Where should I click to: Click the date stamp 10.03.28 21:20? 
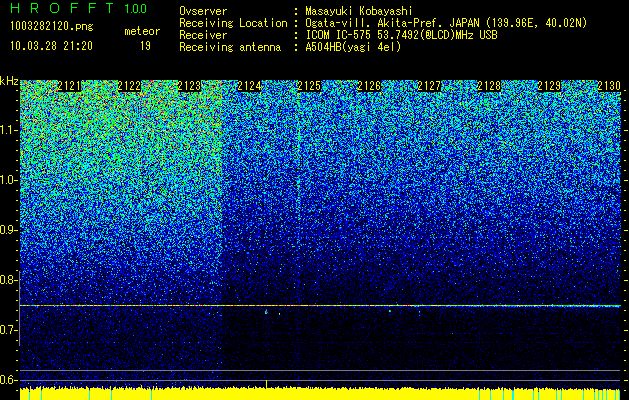(x=51, y=46)
